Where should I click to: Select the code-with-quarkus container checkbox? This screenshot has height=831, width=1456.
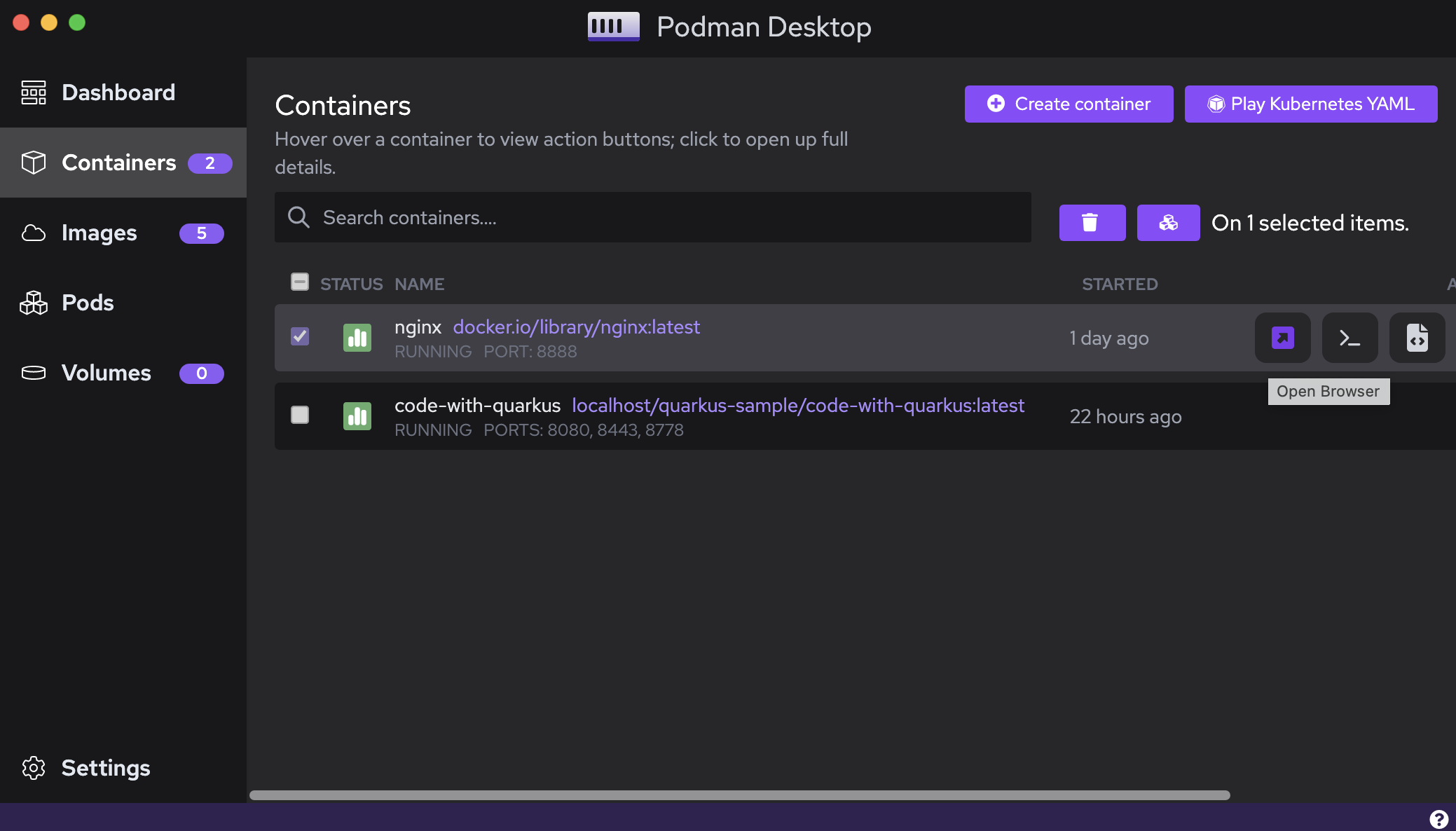tap(300, 415)
